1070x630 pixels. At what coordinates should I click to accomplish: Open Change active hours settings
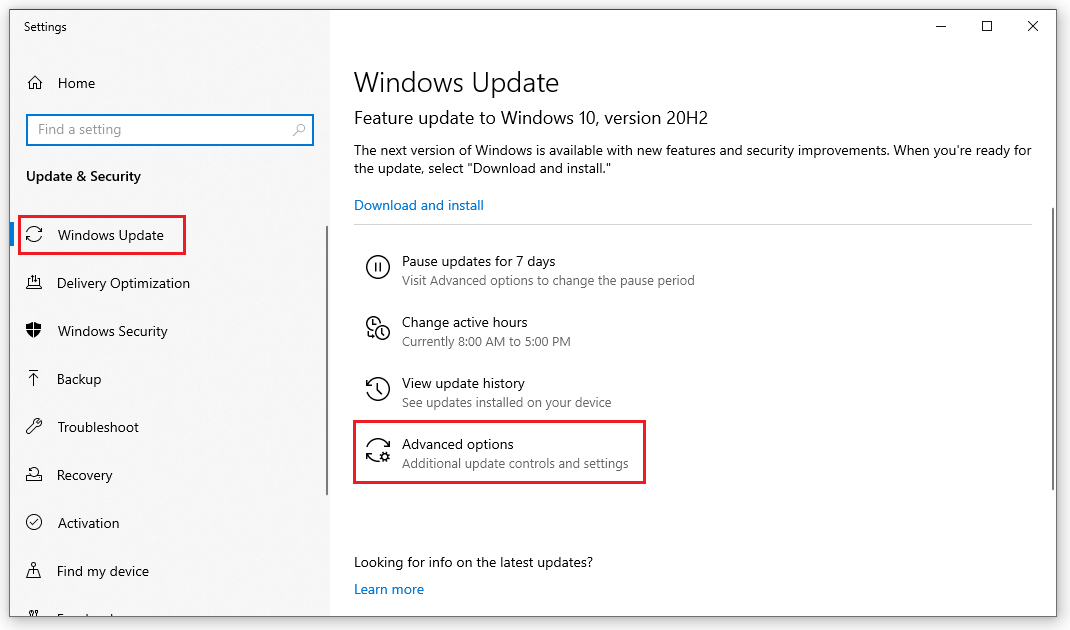(x=465, y=322)
